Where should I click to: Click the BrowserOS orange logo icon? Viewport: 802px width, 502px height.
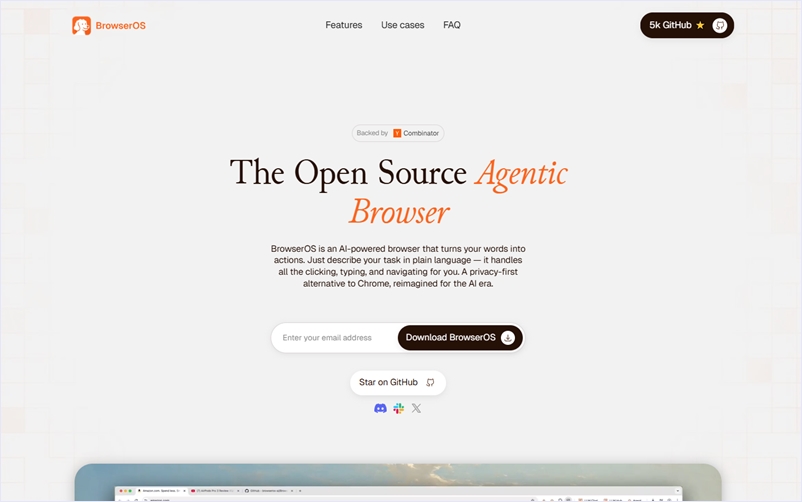click(x=81, y=25)
